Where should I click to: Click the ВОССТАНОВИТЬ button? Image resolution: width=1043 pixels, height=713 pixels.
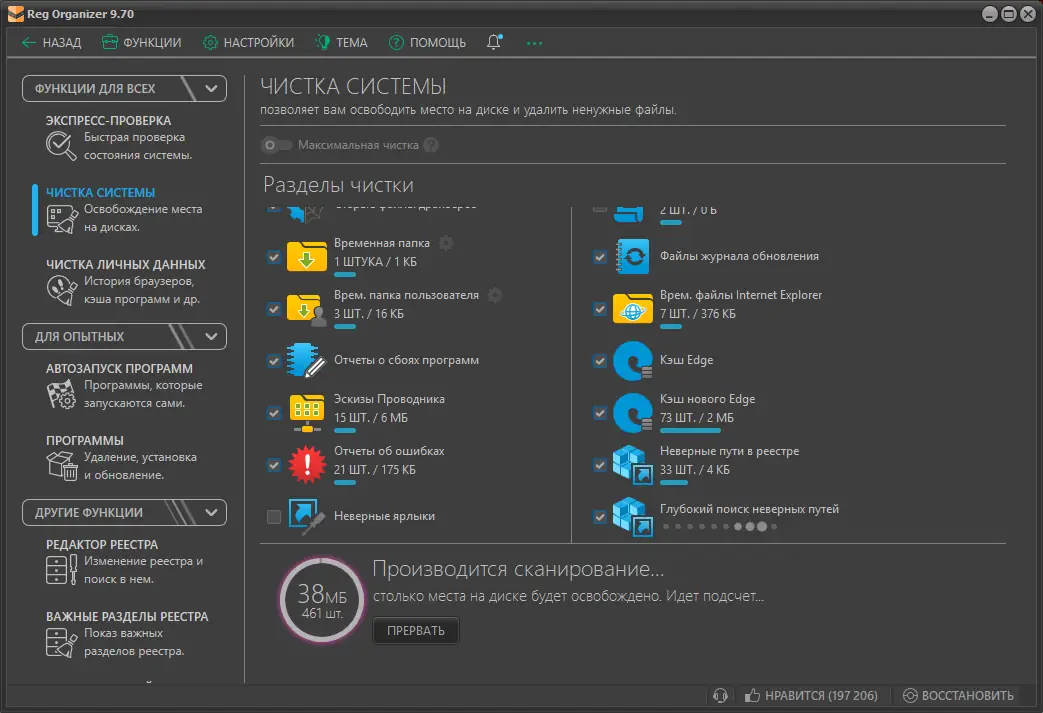tap(958, 696)
